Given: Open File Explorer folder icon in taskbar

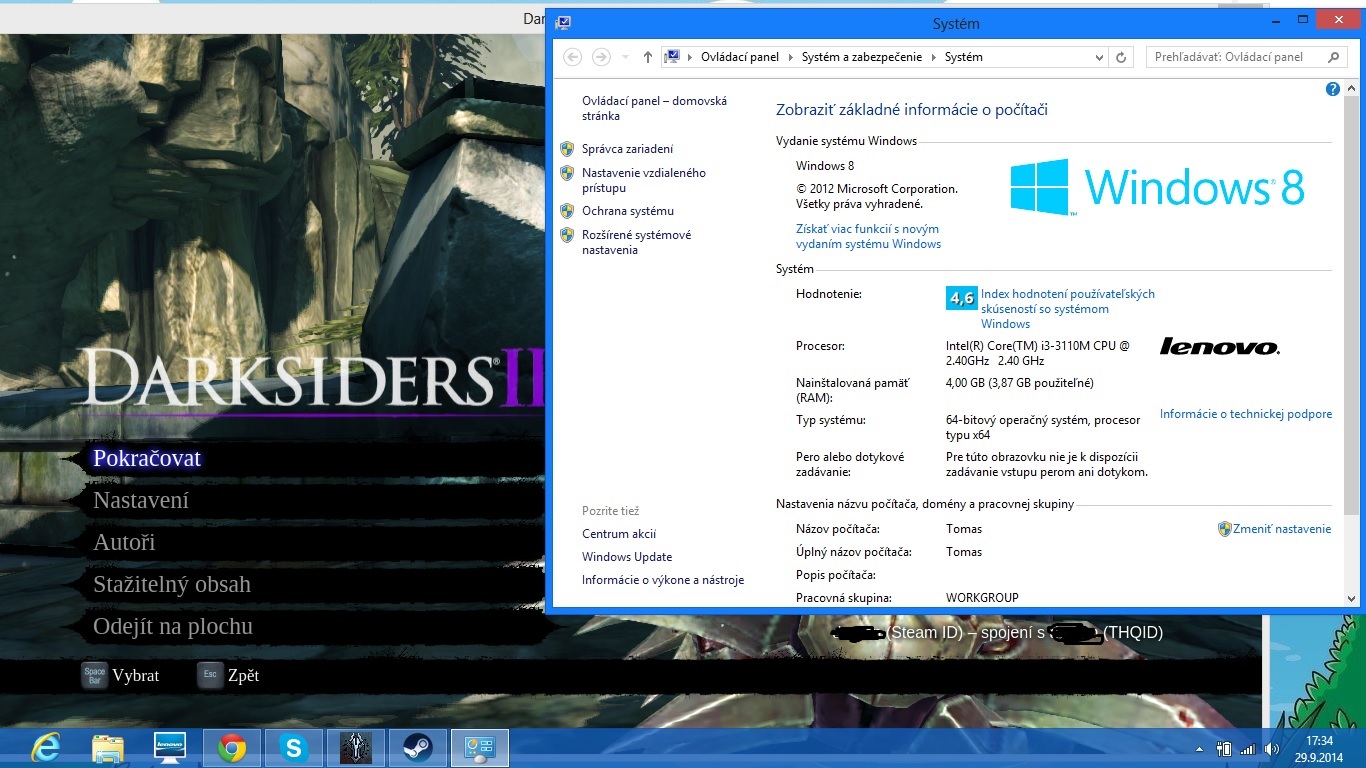Looking at the screenshot, I should 108,747.
